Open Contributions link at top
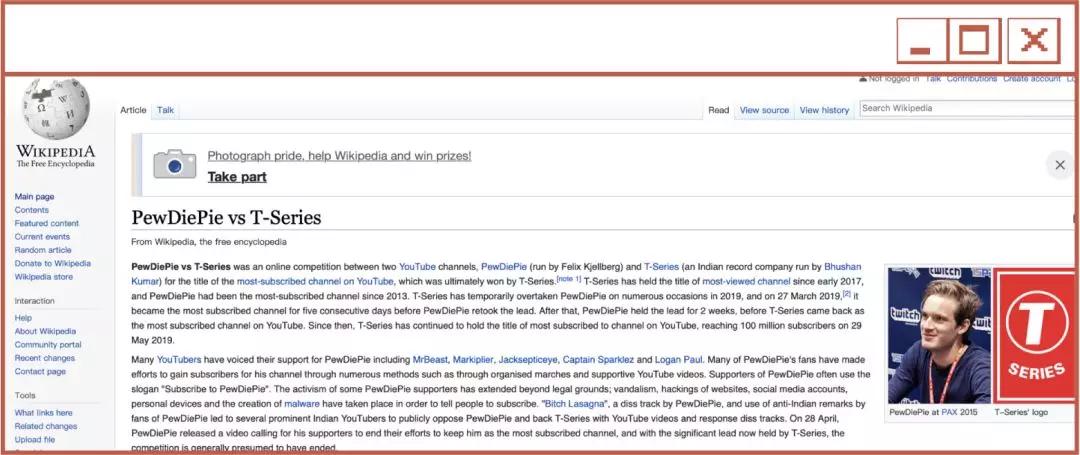This screenshot has height=455, width=1080. point(972,78)
